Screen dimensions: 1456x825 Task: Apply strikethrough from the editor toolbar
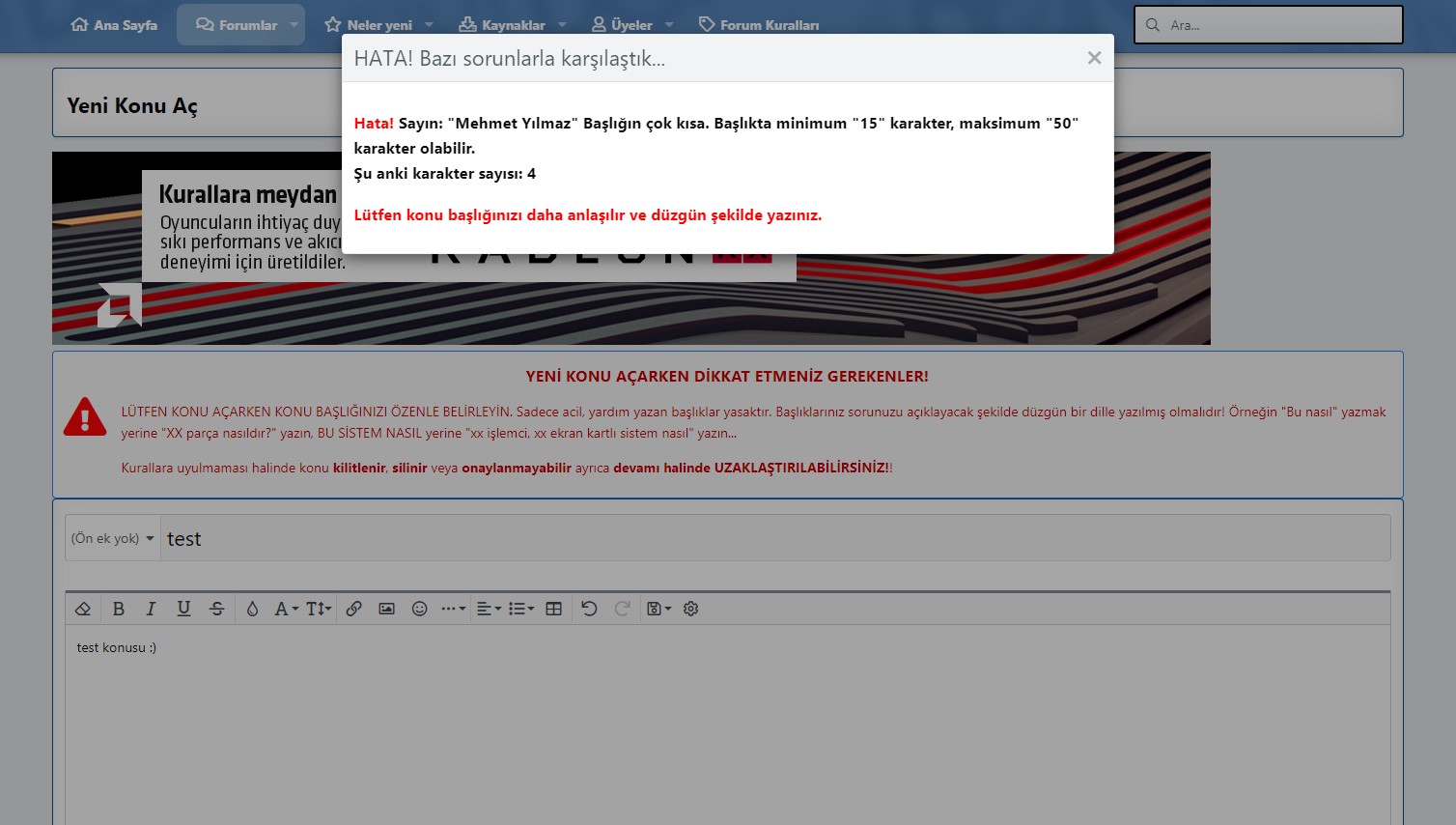pos(217,609)
